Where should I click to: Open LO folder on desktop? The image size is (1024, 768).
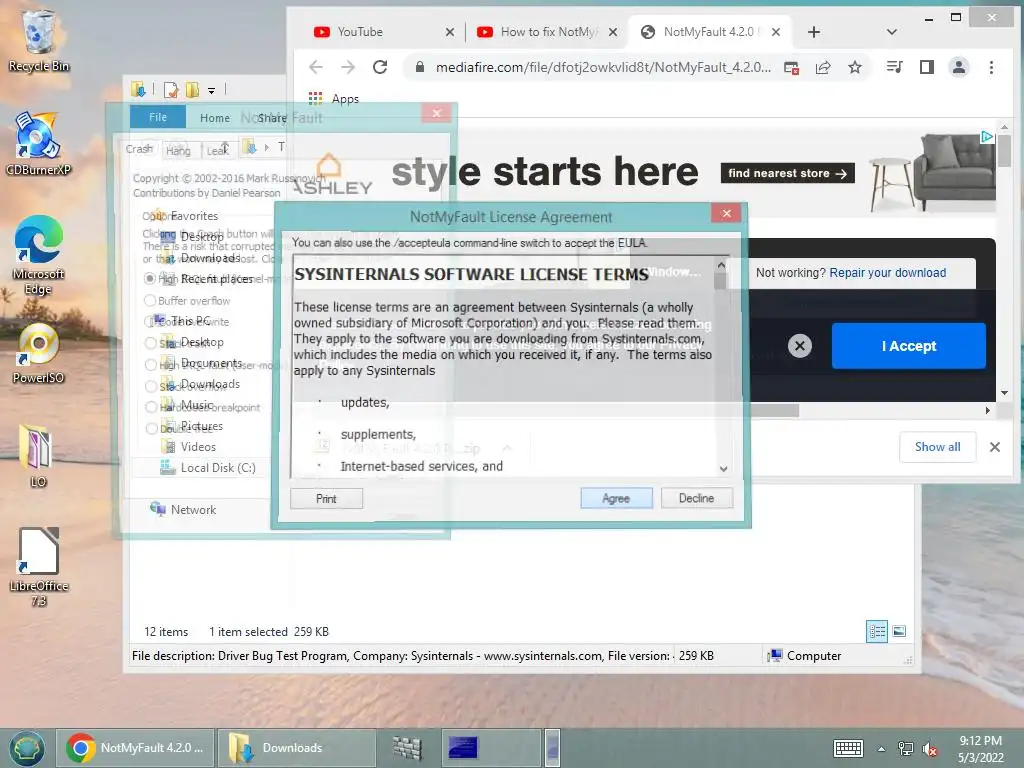click(39, 455)
